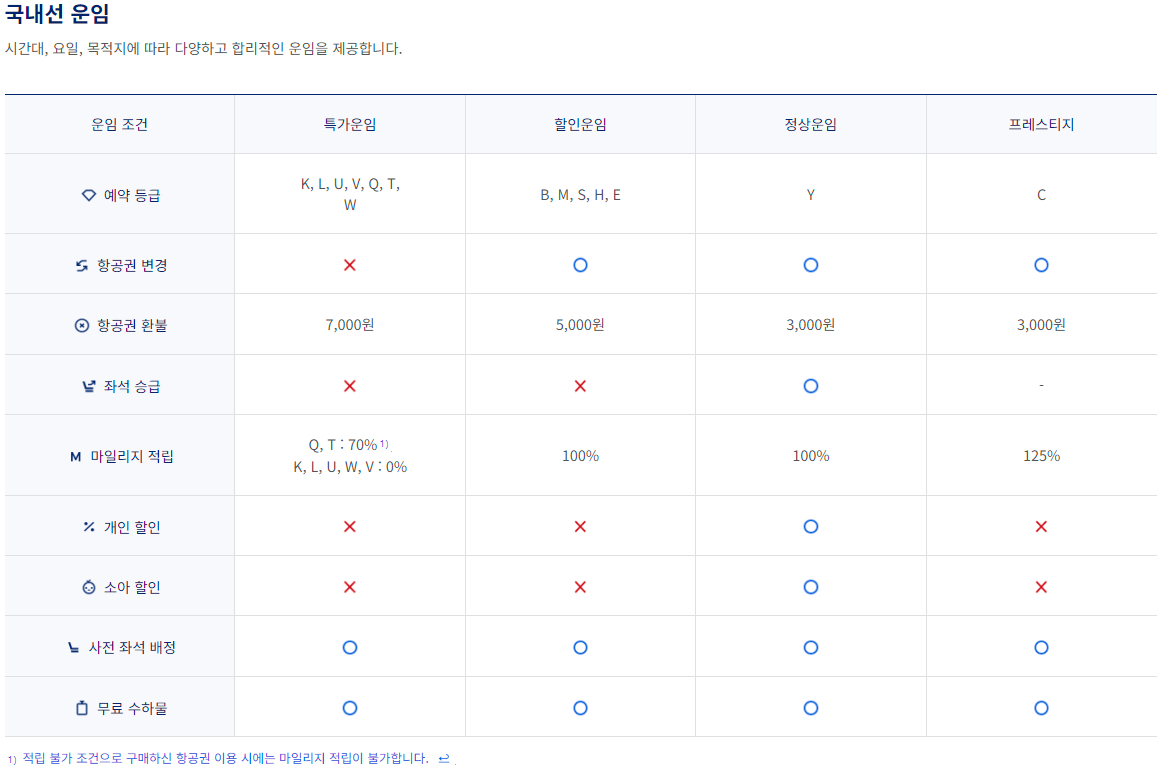The height and width of the screenshot is (769, 1161).
Task: Toggle ticket change availability for 할인운임
Action: pyautogui.click(x=580, y=265)
